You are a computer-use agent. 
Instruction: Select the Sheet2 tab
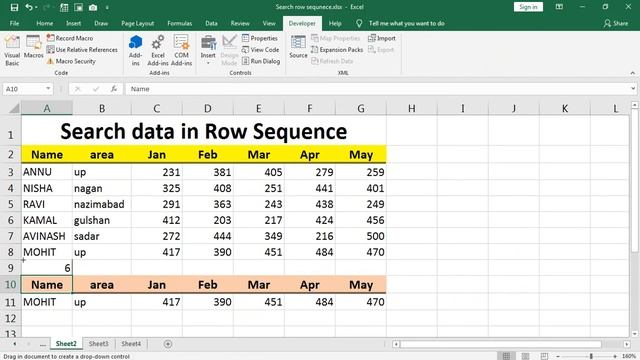point(66,344)
